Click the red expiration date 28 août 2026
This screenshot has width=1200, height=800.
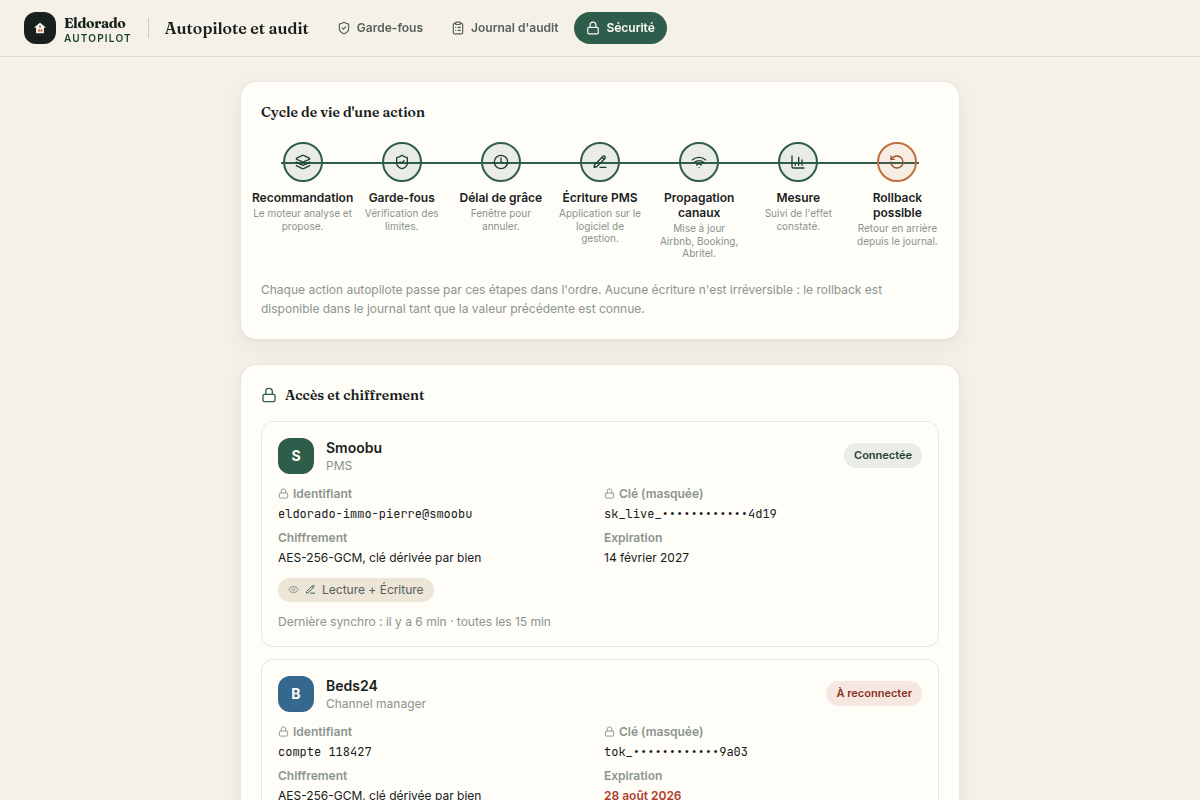(x=642, y=796)
